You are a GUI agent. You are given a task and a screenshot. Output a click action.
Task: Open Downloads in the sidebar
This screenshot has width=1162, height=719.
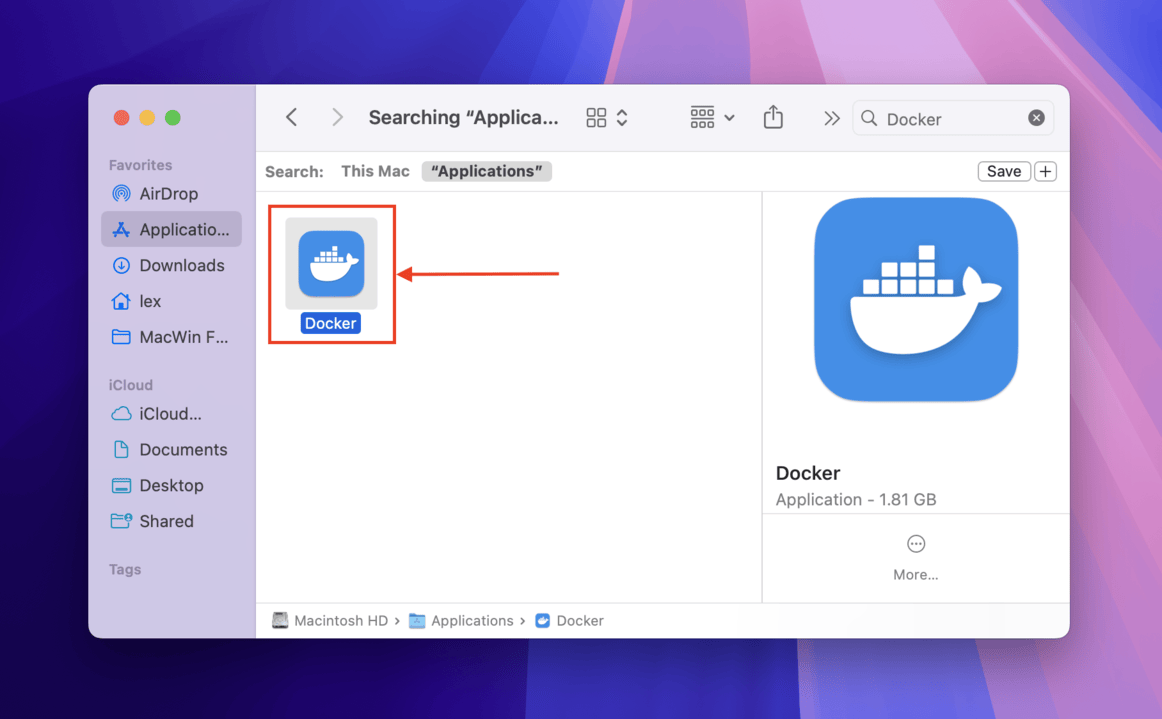point(171,265)
